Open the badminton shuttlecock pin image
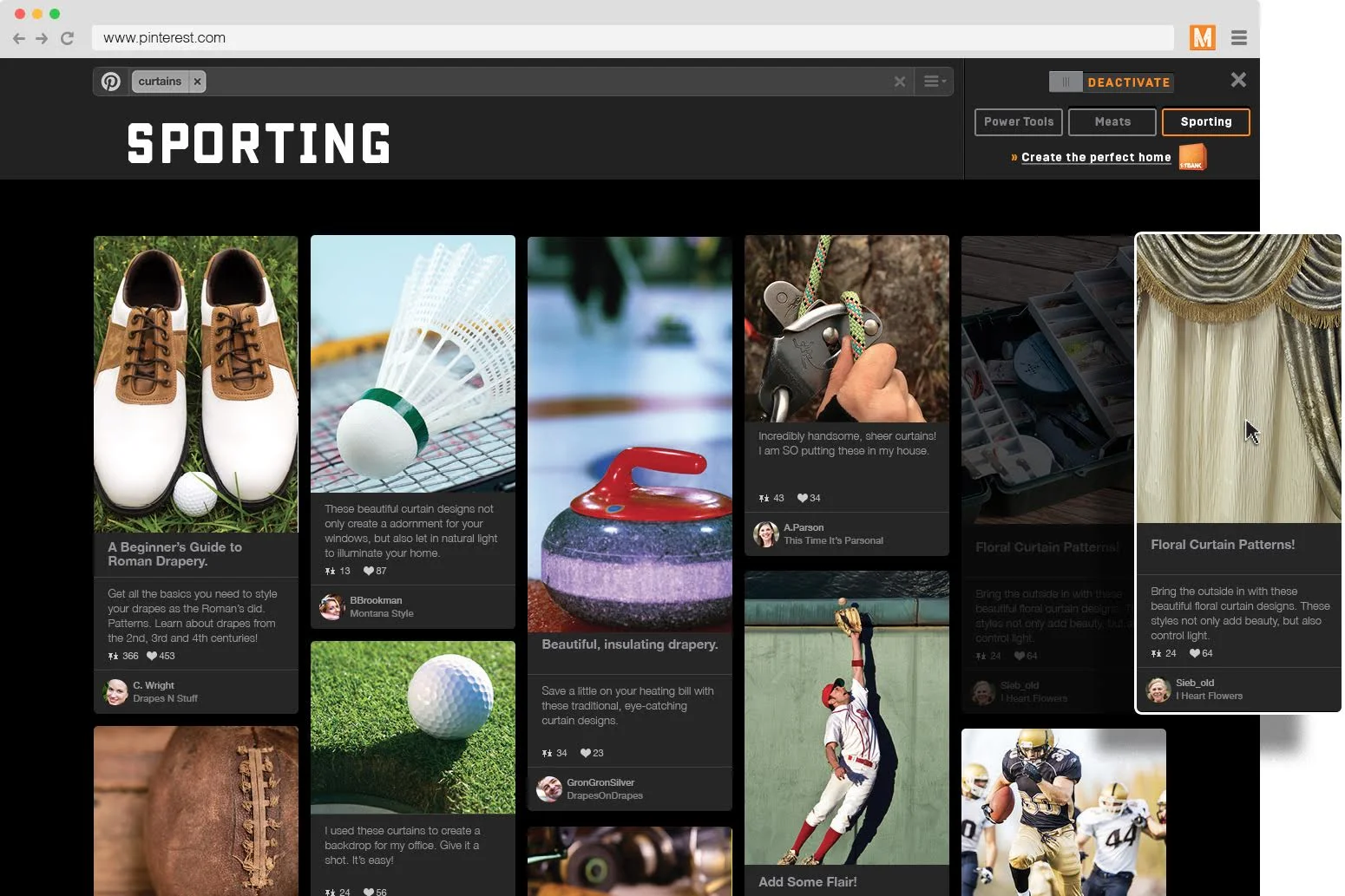 (413, 364)
